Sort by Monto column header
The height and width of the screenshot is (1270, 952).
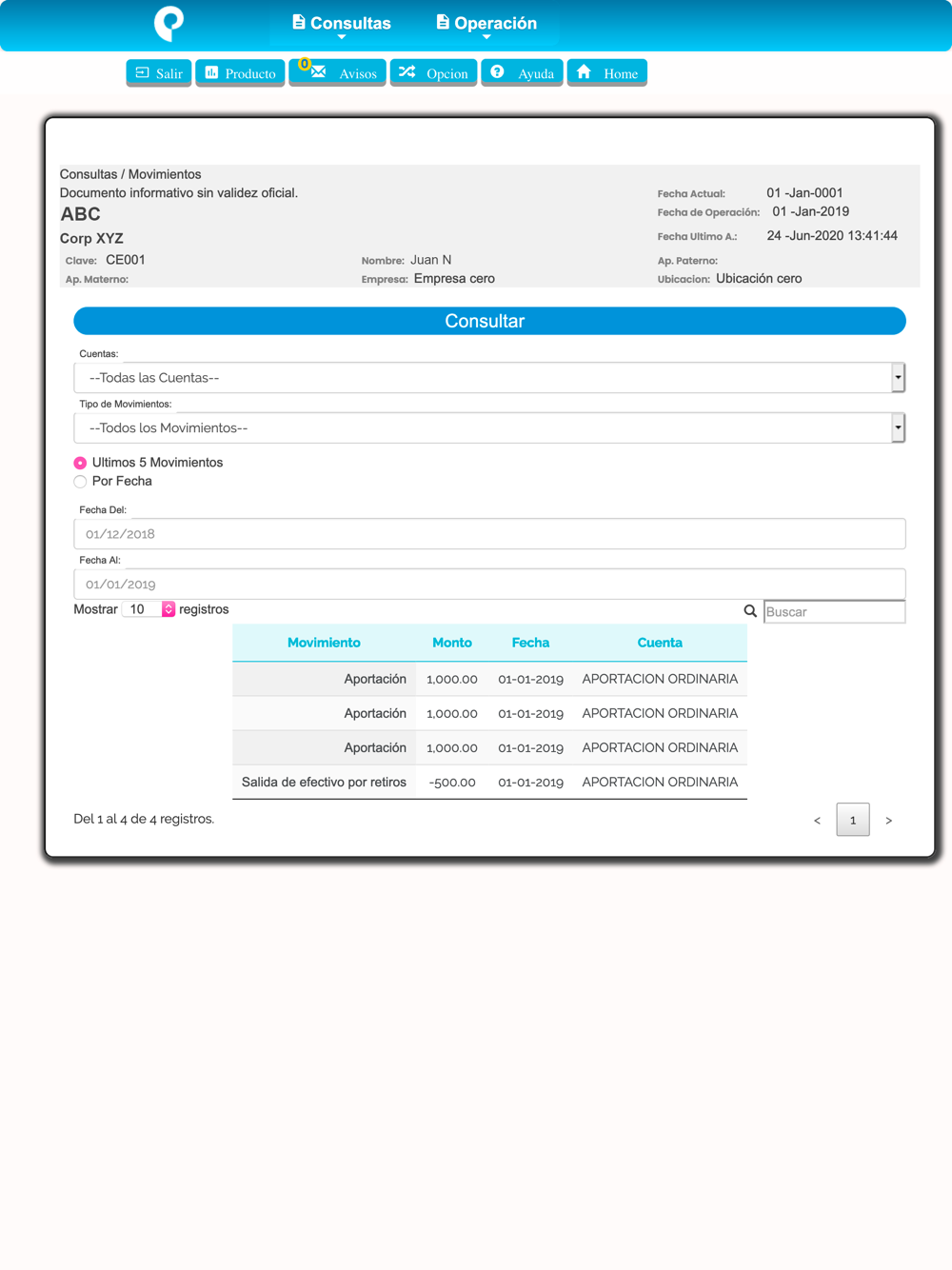[452, 643]
